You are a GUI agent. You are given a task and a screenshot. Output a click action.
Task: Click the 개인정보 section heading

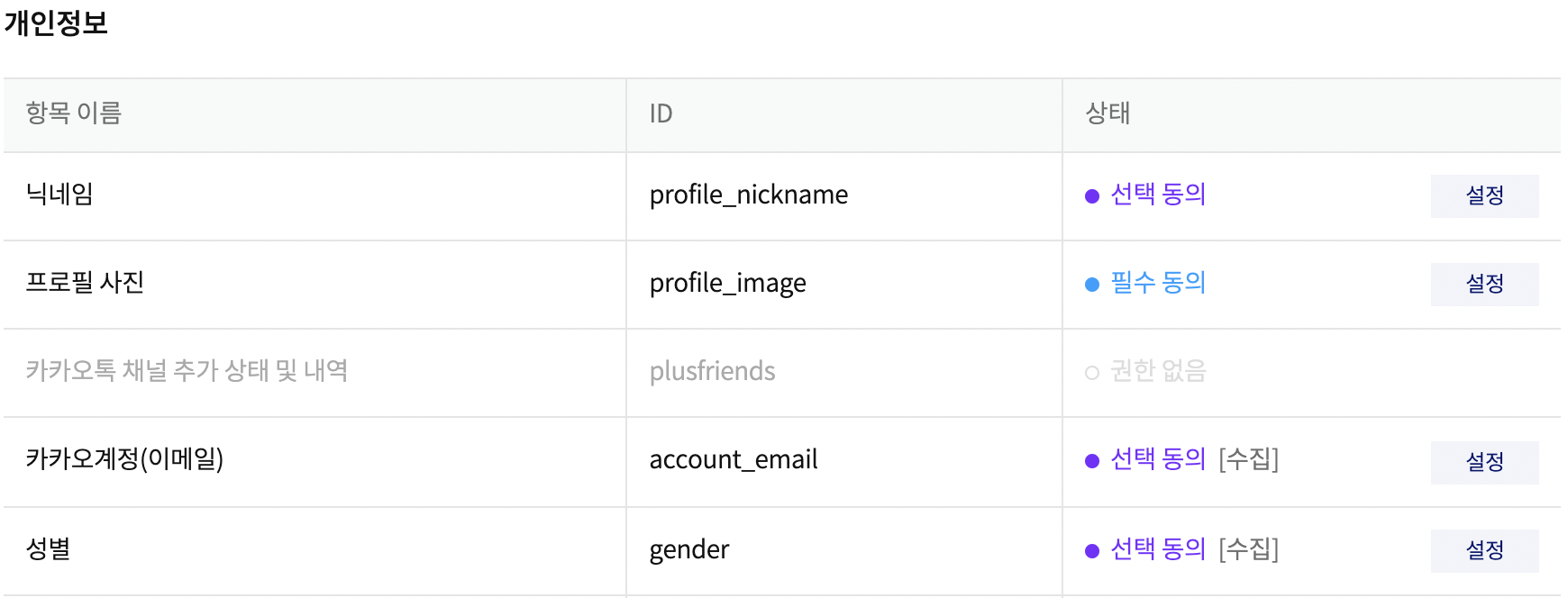tap(56, 23)
